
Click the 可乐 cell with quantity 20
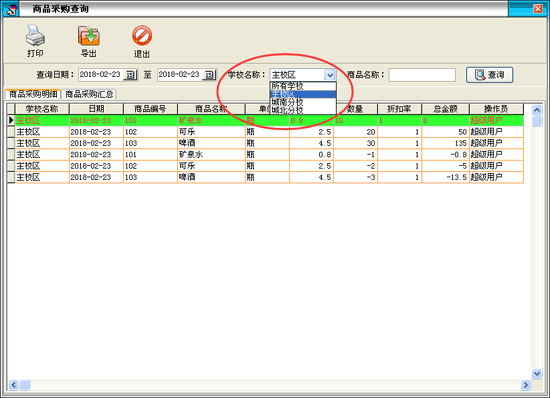pyautogui.click(x=211, y=132)
